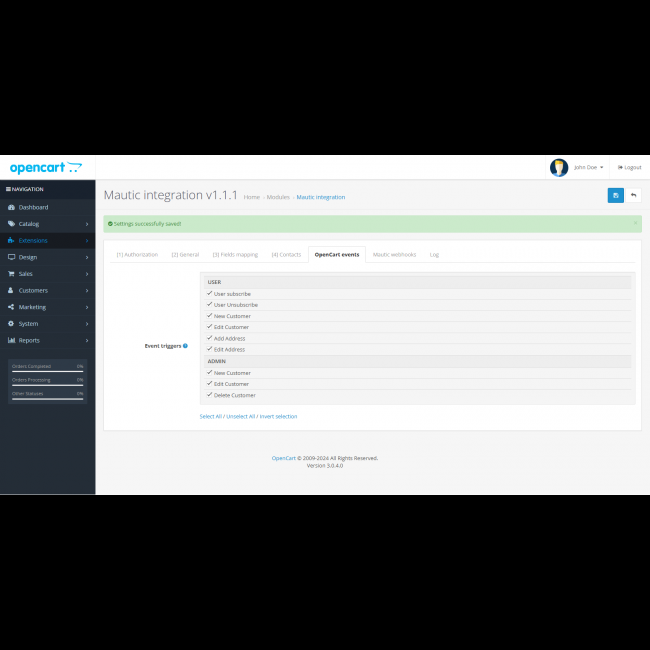
Task: Toggle the Delete Customer checkbox
Action: 210,395
